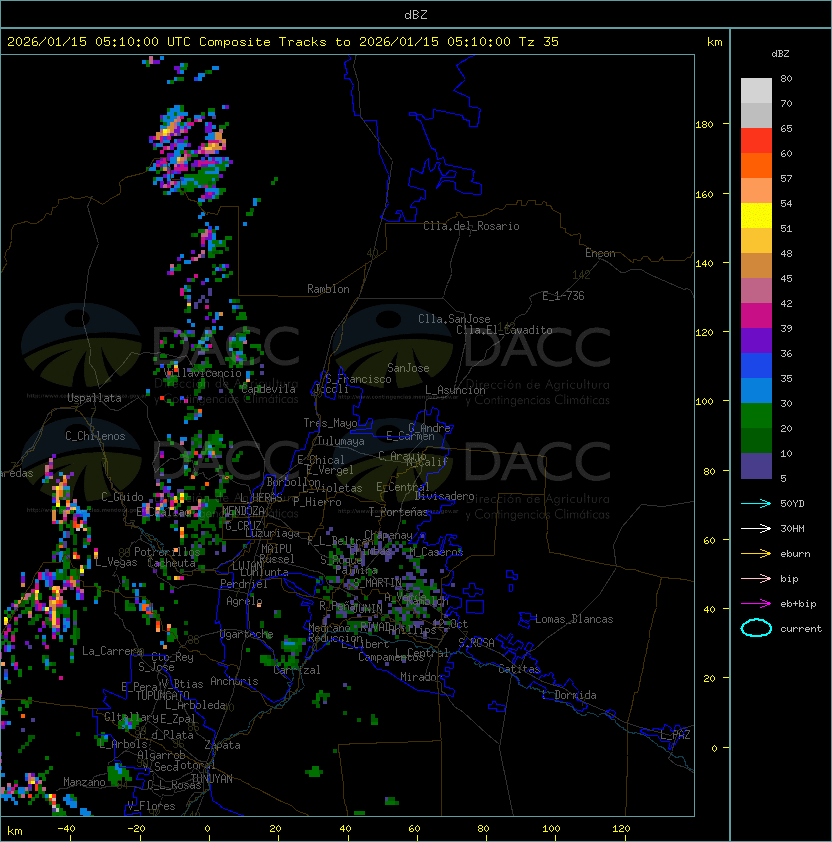The height and width of the screenshot is (842, 832).
Task: Click the 30HM white arrow legend icon
Action: [x=756, y=529]
